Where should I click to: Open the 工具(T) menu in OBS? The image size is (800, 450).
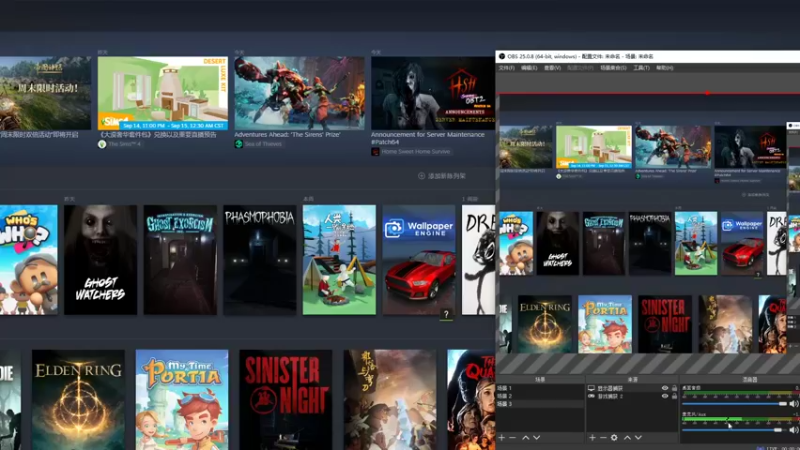tap(641, 68)
